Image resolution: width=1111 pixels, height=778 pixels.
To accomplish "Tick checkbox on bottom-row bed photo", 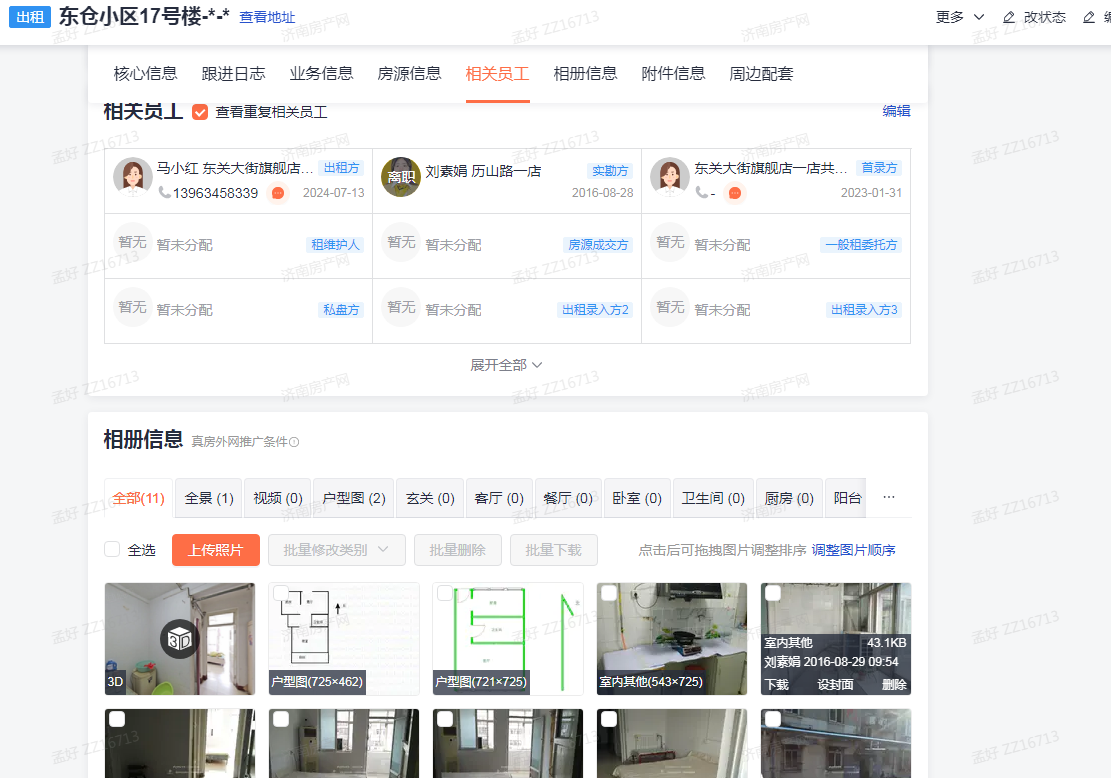I will tap(609, 719).
